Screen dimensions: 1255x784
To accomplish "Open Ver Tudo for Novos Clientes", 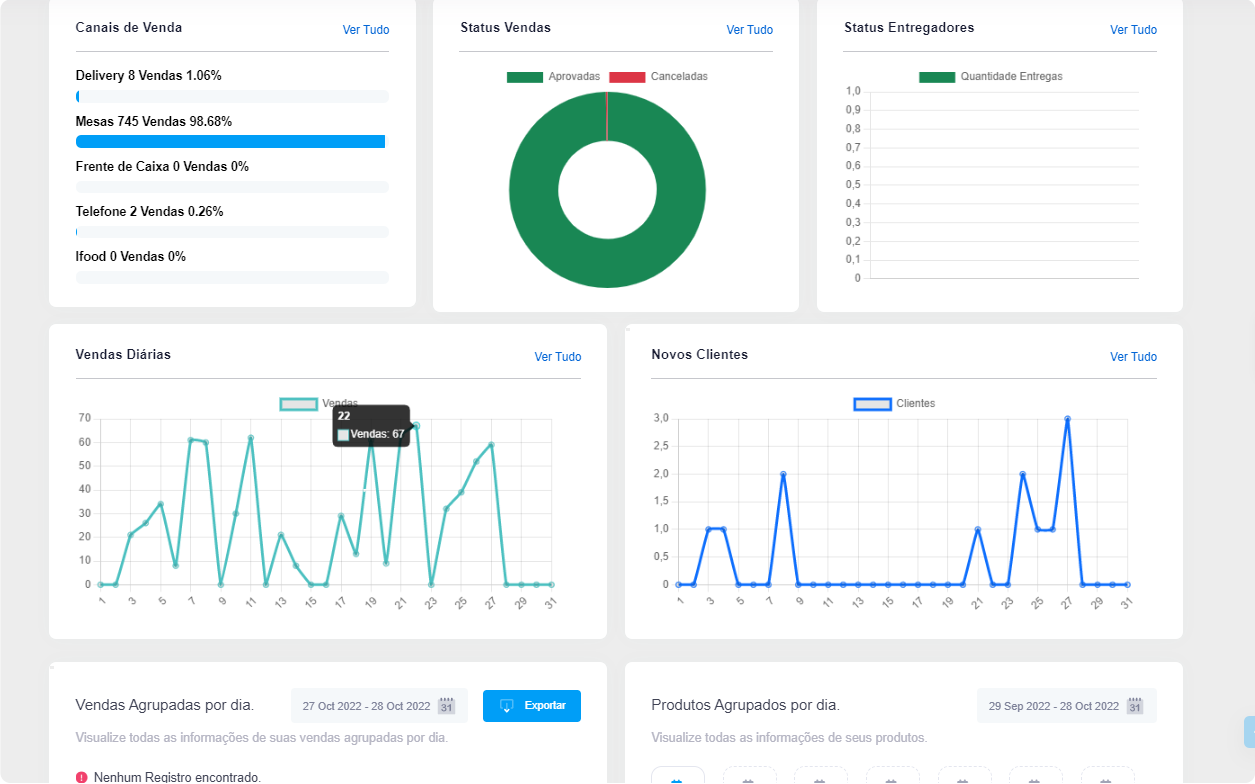I will tap(1133, 356).
